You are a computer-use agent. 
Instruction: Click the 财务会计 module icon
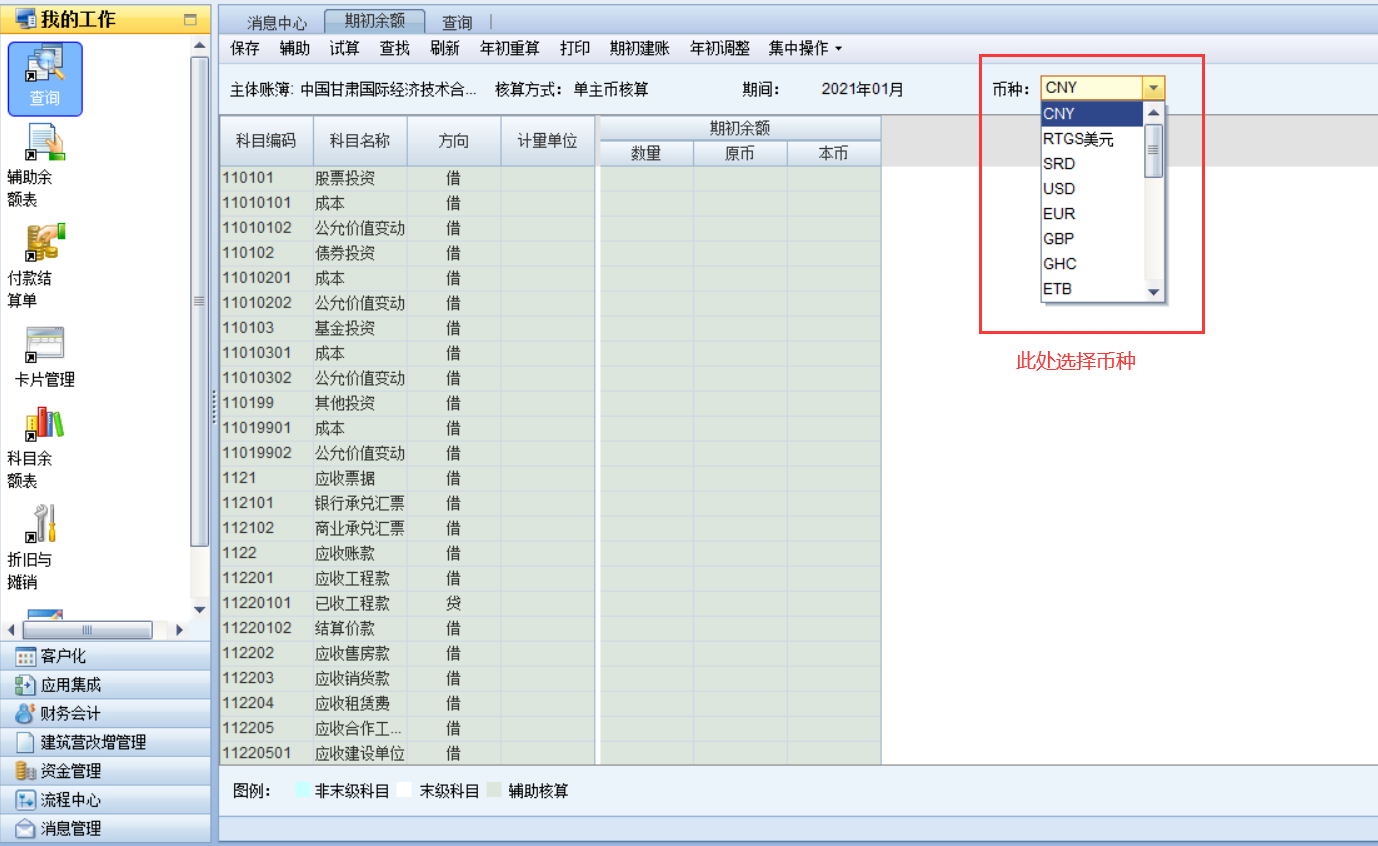click(26, 714)
